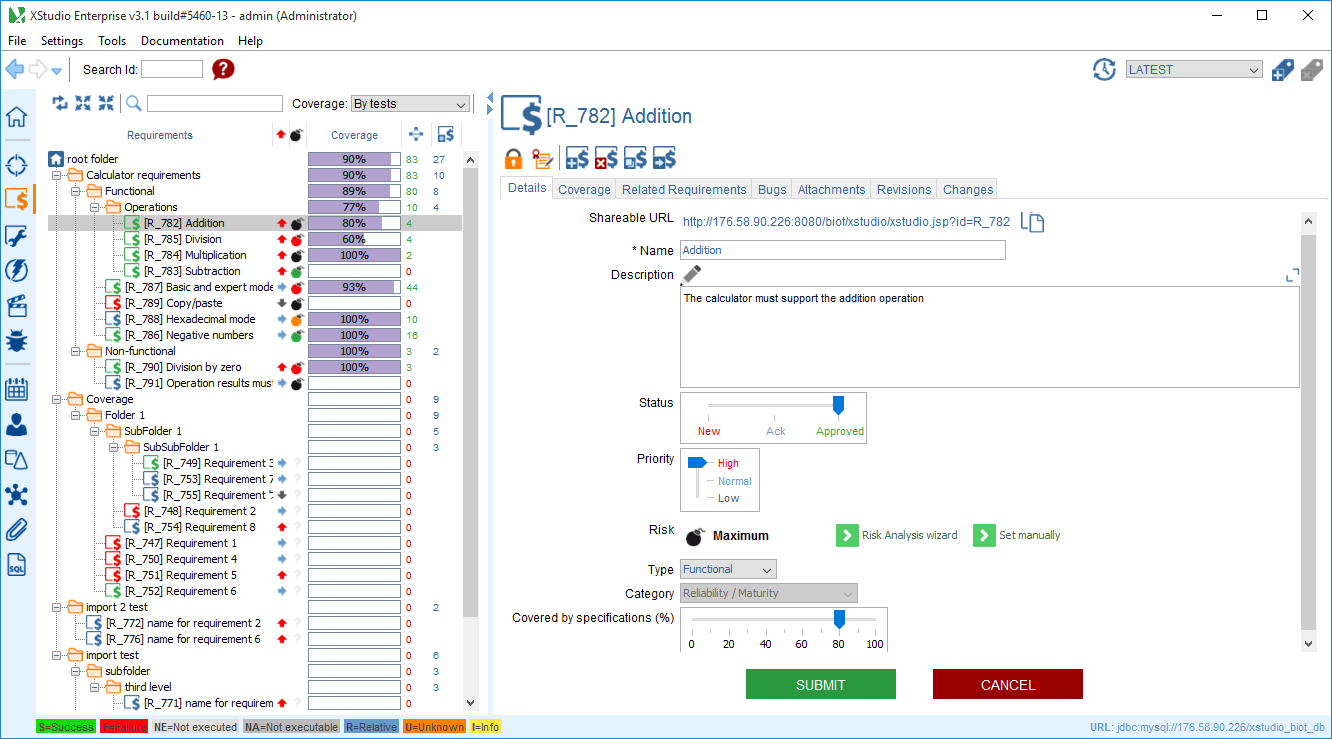The height and width of the screenshot is (739, 1332).
Task: Maximize the description editor area
Action: click(x=1292, y=275)
